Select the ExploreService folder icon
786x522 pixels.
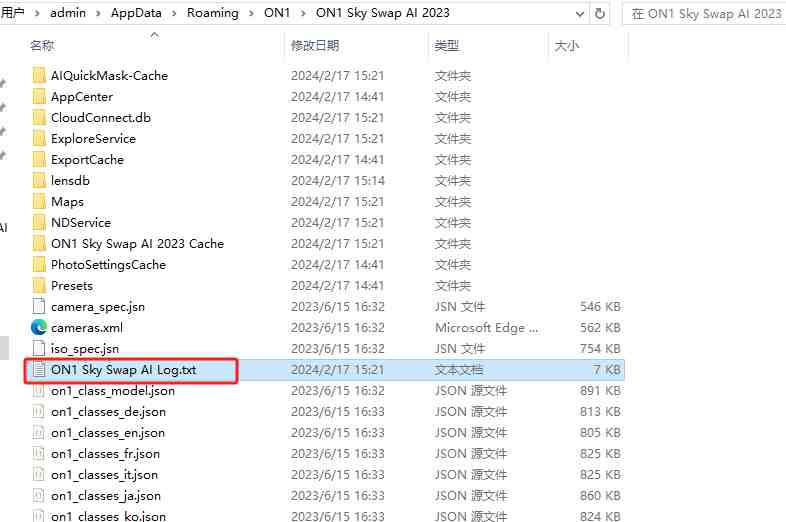pyautogui.click(x=39, y=139)
